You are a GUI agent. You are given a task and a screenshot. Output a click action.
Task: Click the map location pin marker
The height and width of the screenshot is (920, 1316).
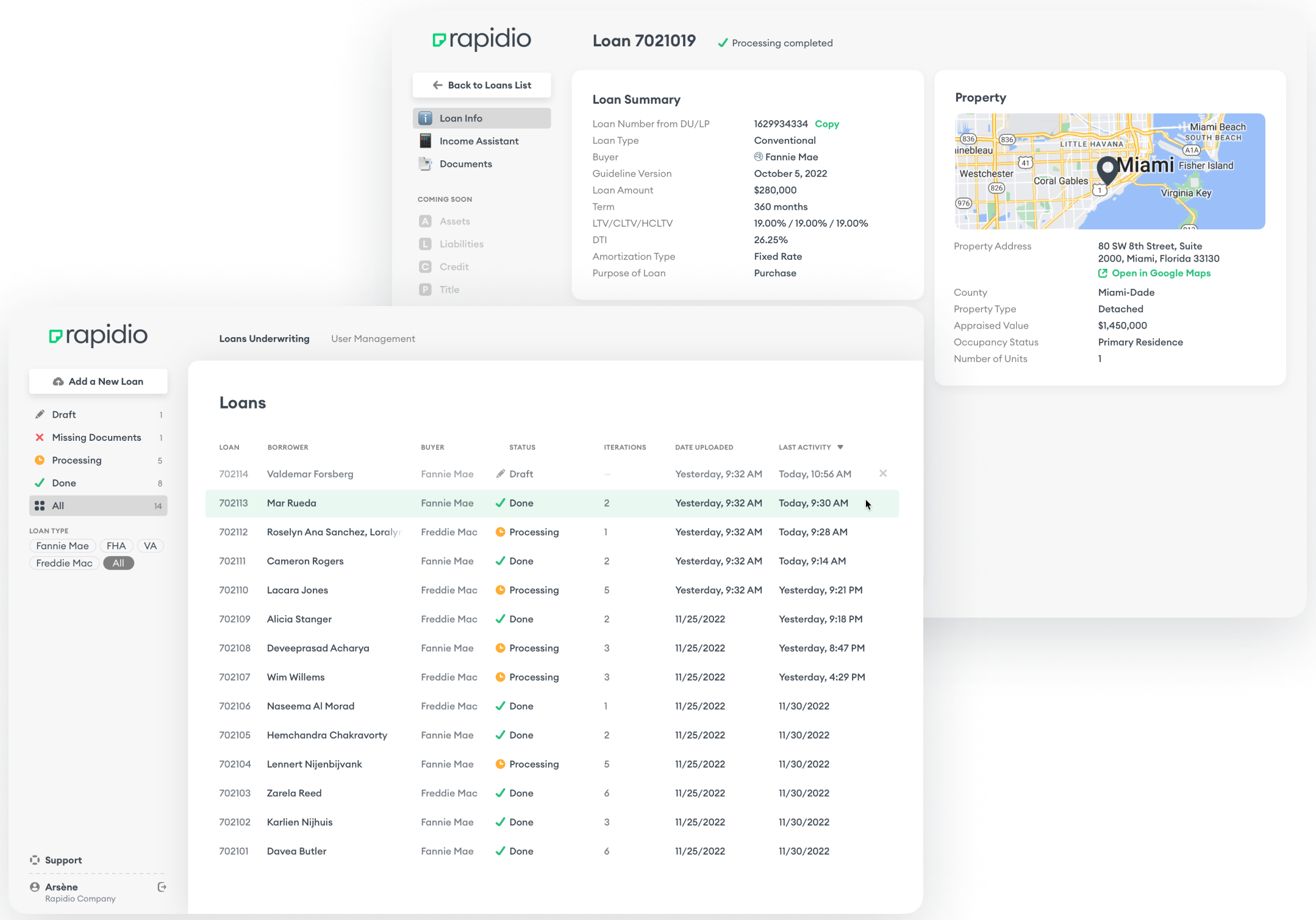1107,170
